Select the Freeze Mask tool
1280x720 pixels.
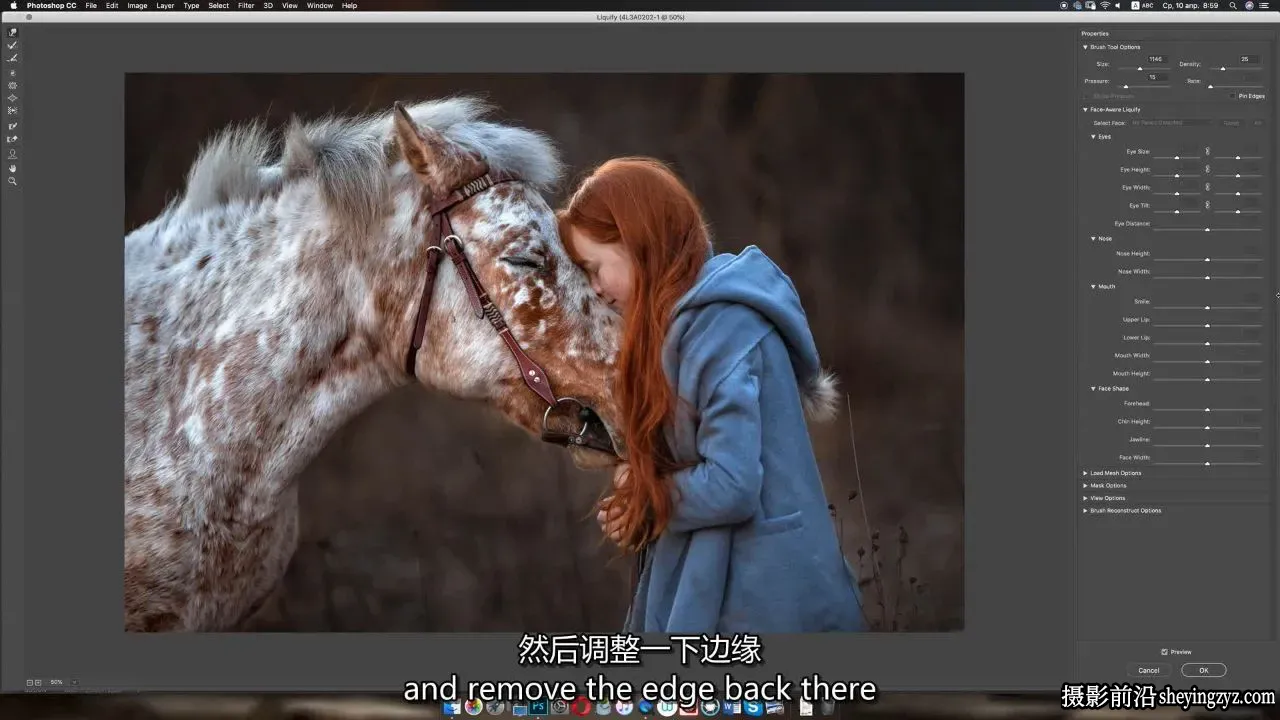pos(12,126)
